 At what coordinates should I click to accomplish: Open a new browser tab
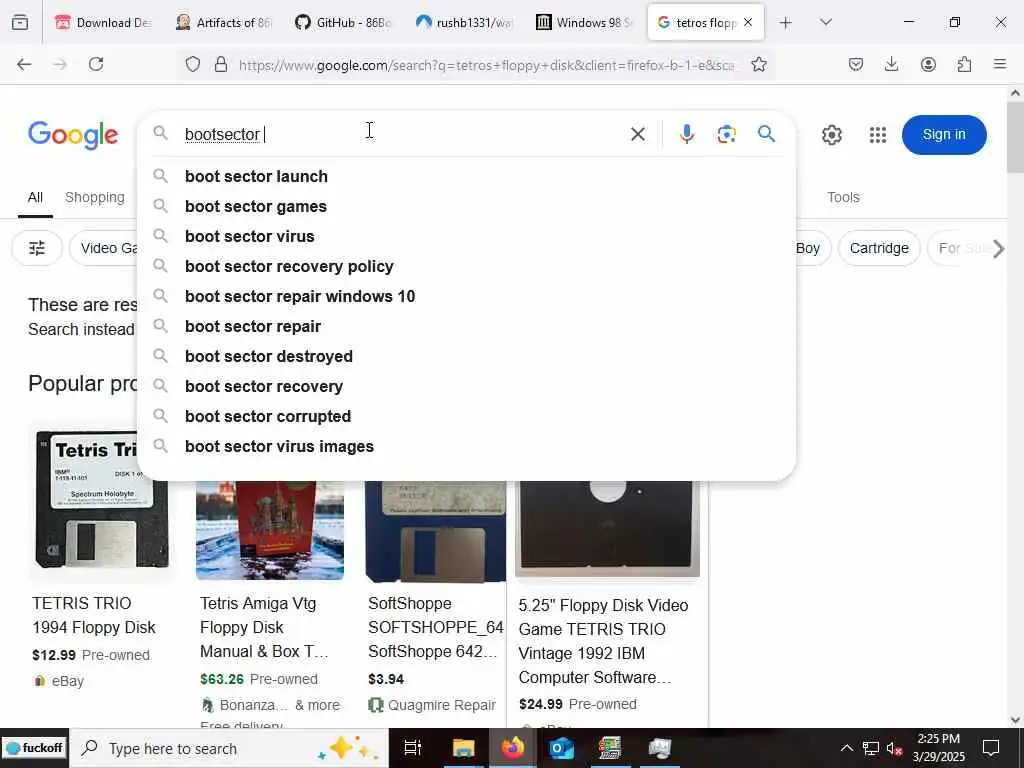coord(786,23)
